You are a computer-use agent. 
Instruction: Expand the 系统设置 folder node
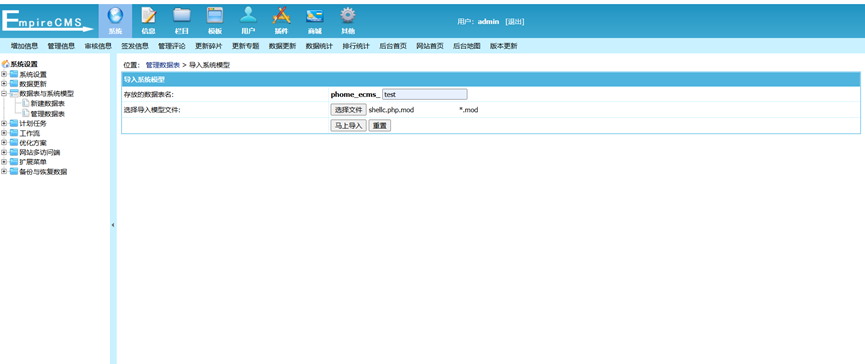pos(4,74)
